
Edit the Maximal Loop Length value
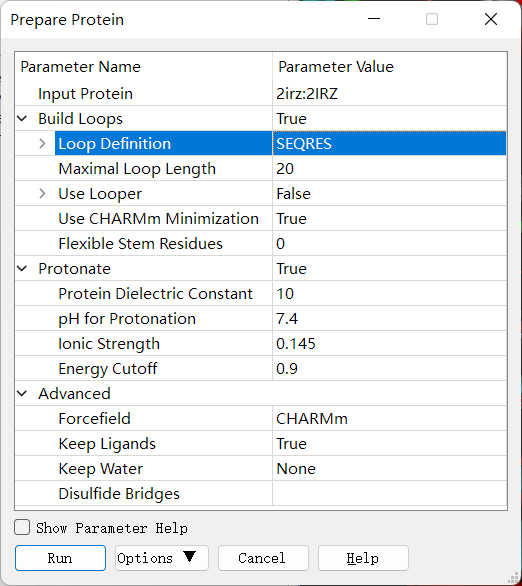click(x=389, y=169)
